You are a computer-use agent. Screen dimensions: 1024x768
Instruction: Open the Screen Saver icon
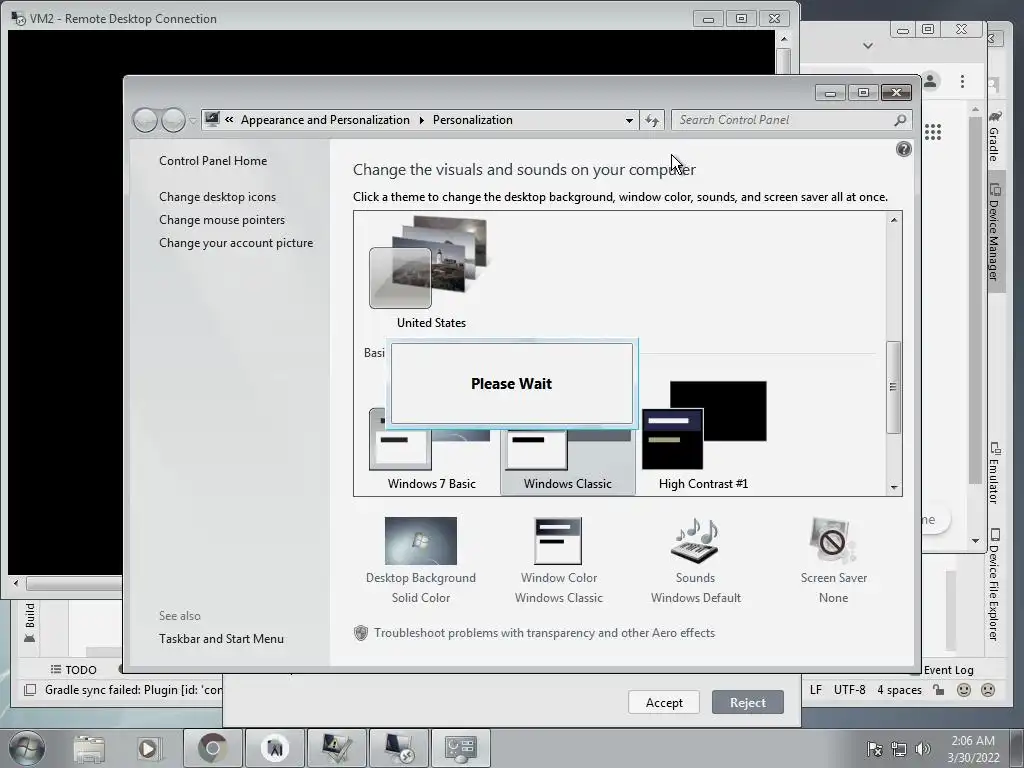coord(833,541)
